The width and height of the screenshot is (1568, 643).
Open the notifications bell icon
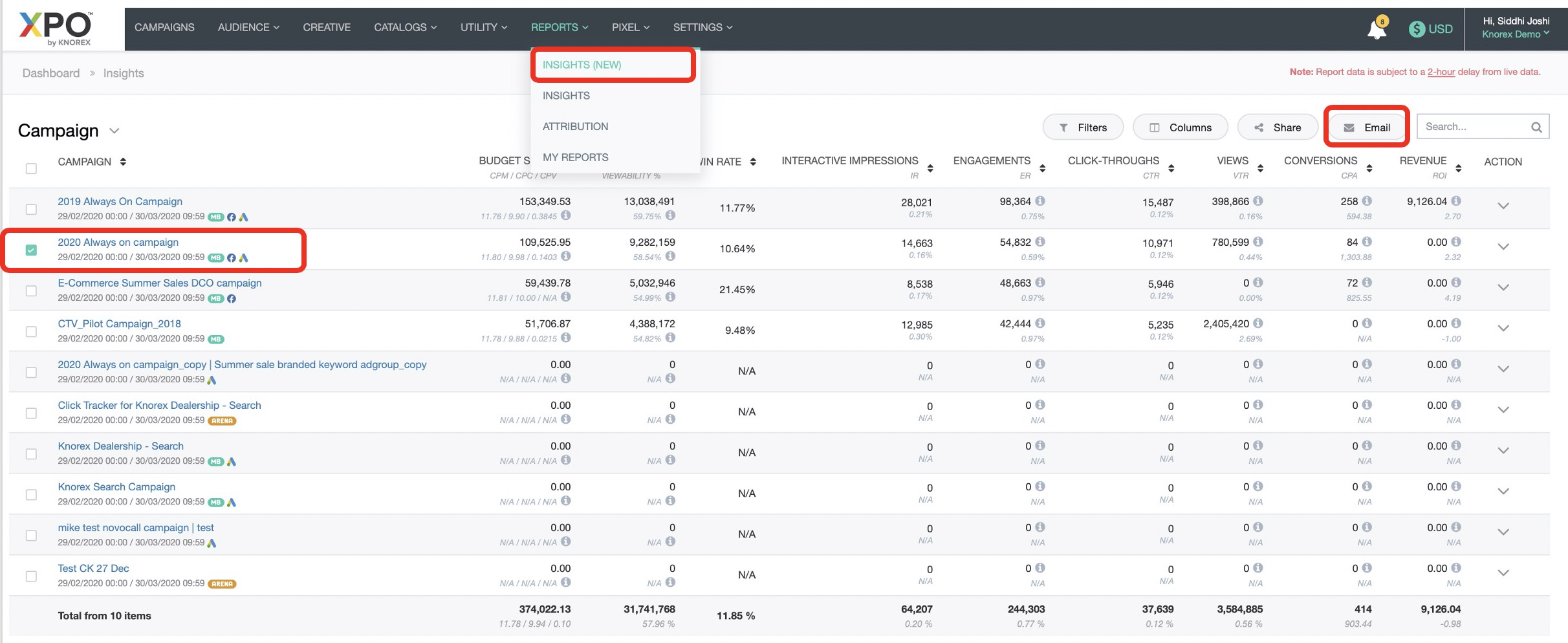coord(1377,29)
